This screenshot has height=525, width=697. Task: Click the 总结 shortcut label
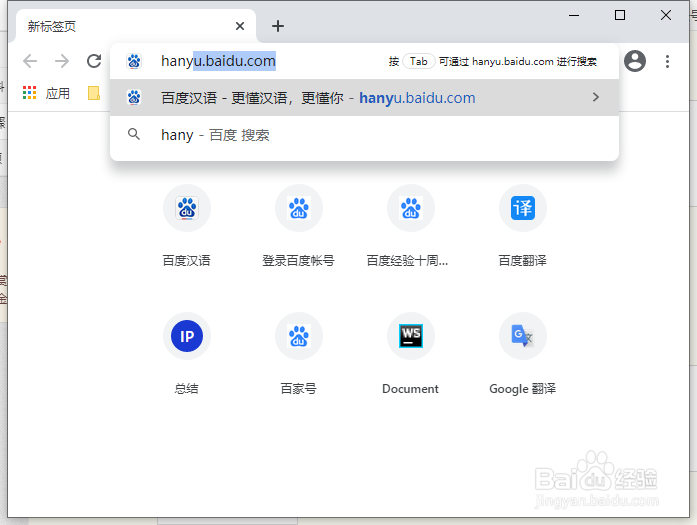pyautogui.click(x=186, y=389)
